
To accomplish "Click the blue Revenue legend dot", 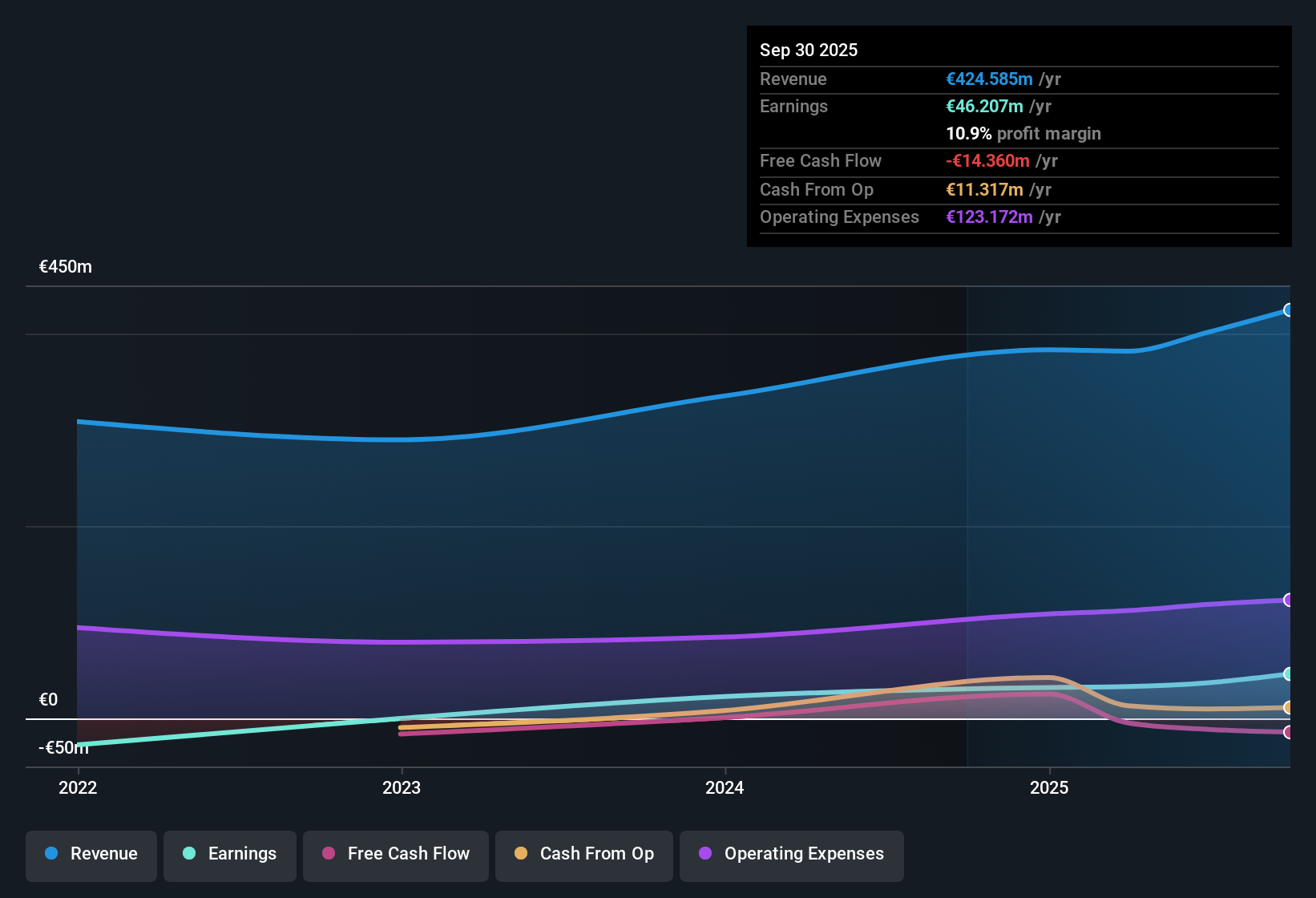I will point(51,854).
